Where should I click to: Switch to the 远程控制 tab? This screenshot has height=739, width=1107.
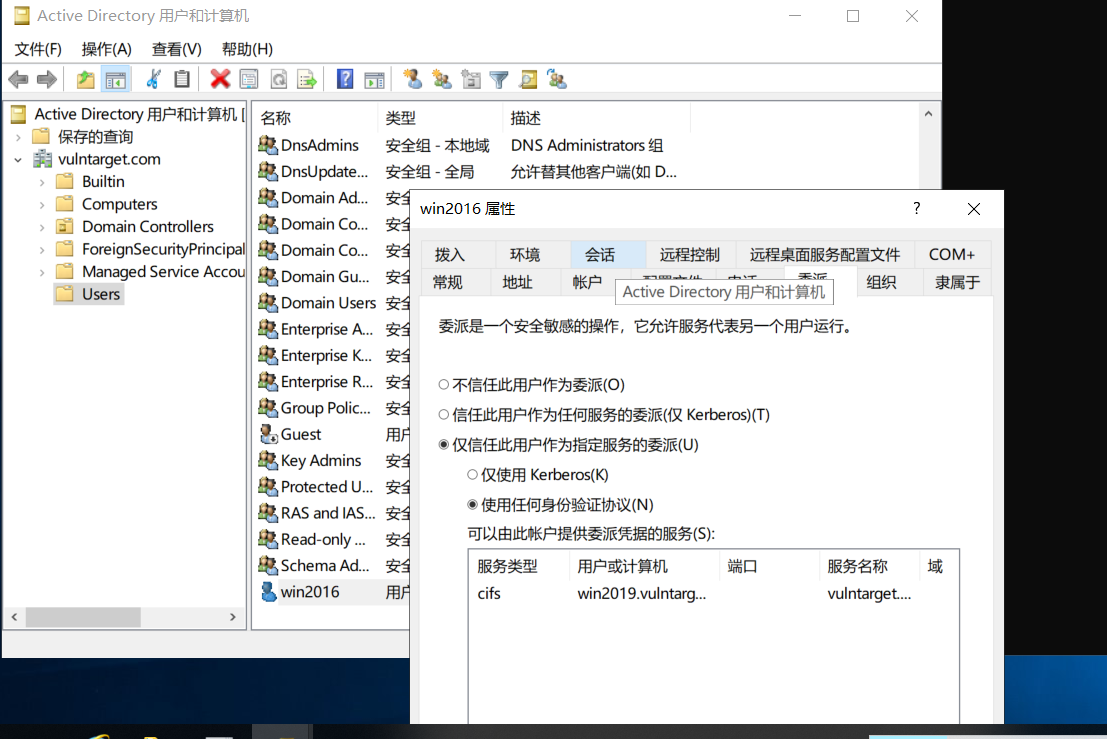[689, 255]
